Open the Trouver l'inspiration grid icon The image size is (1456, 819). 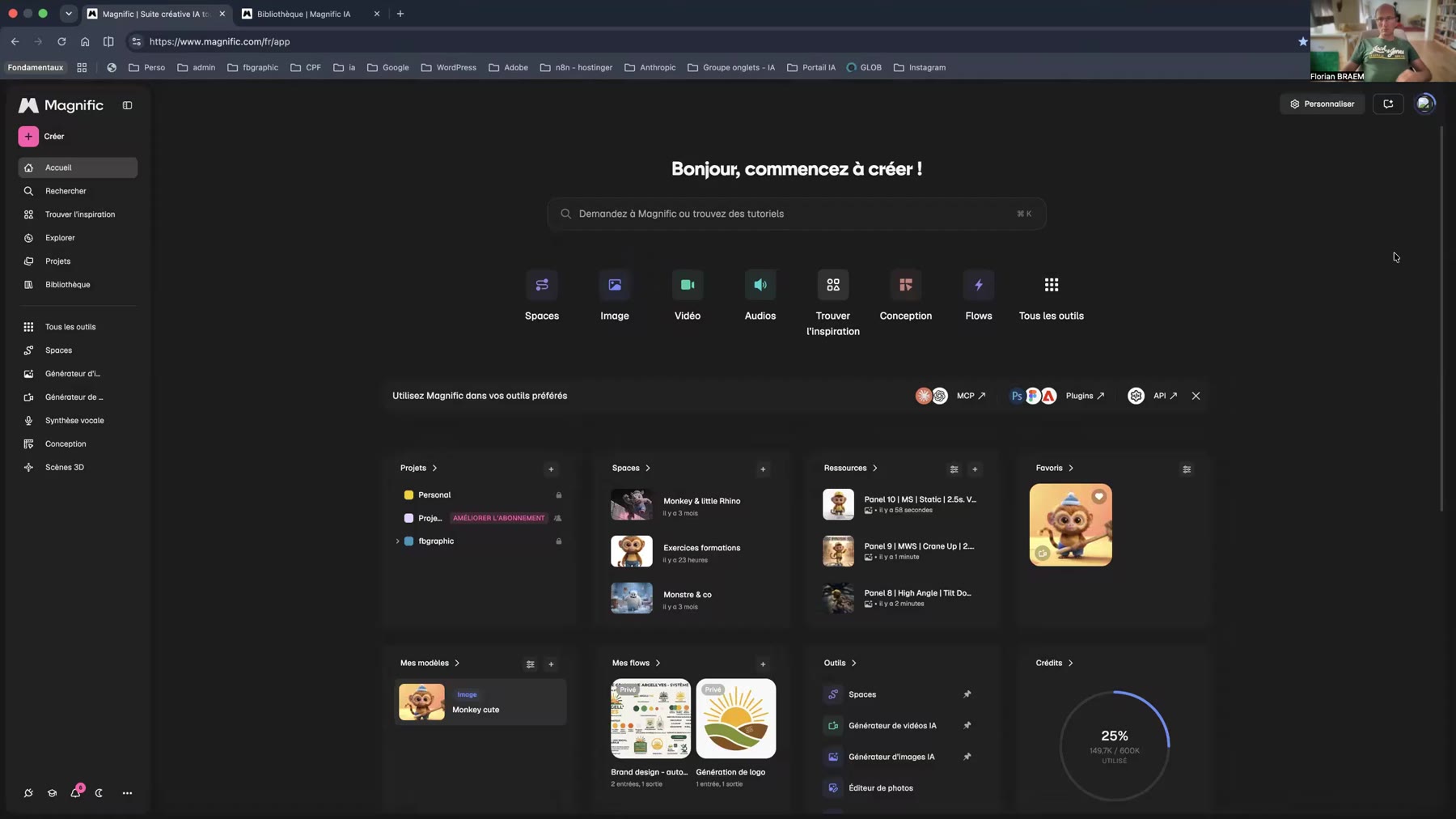click(833, 285)
